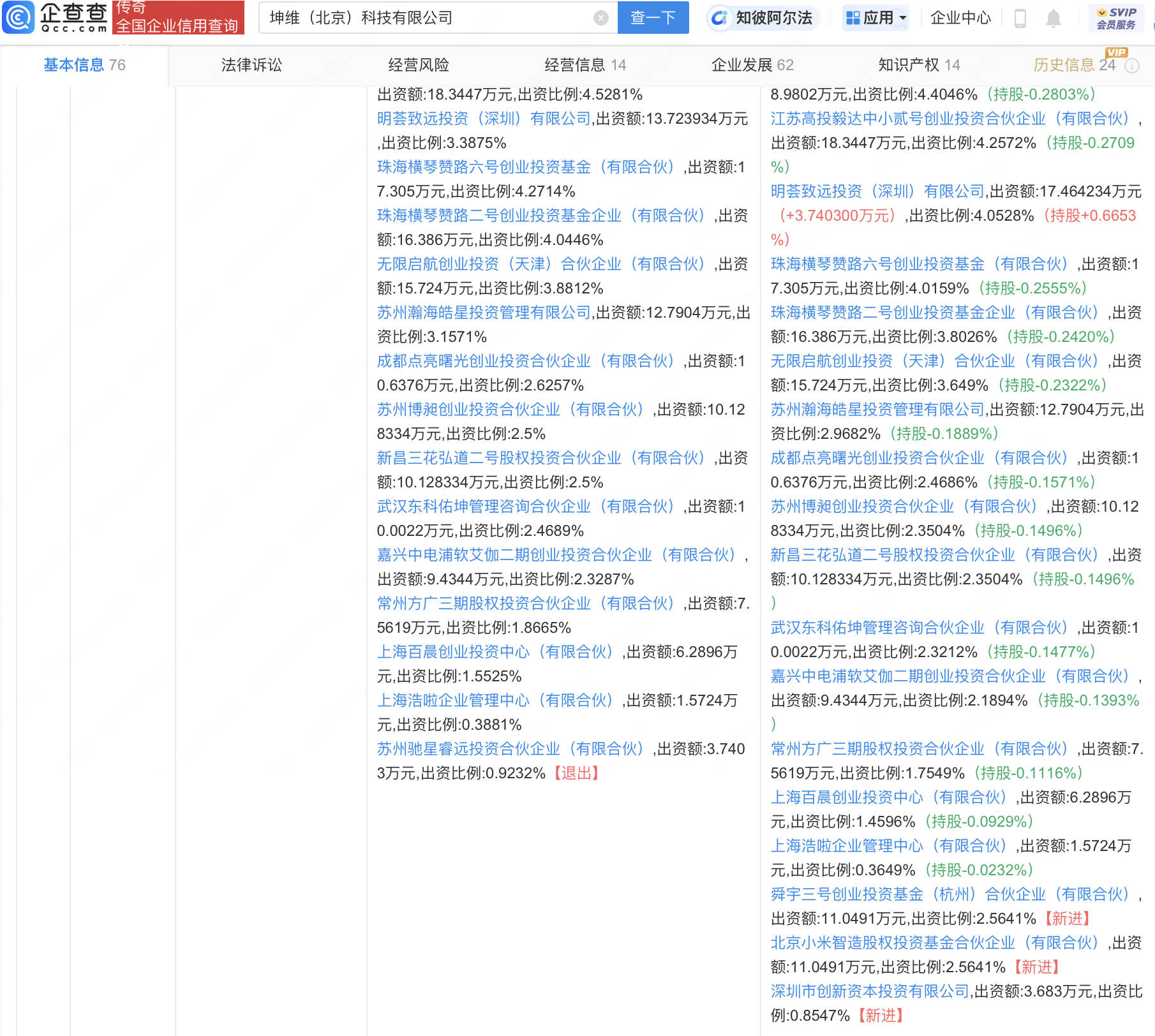The width and height of the screenshot is (1155, 1036).
Task: Open left column 明荟致远投资（深圳）有限公司 link
Action: [x=484, y=119]
